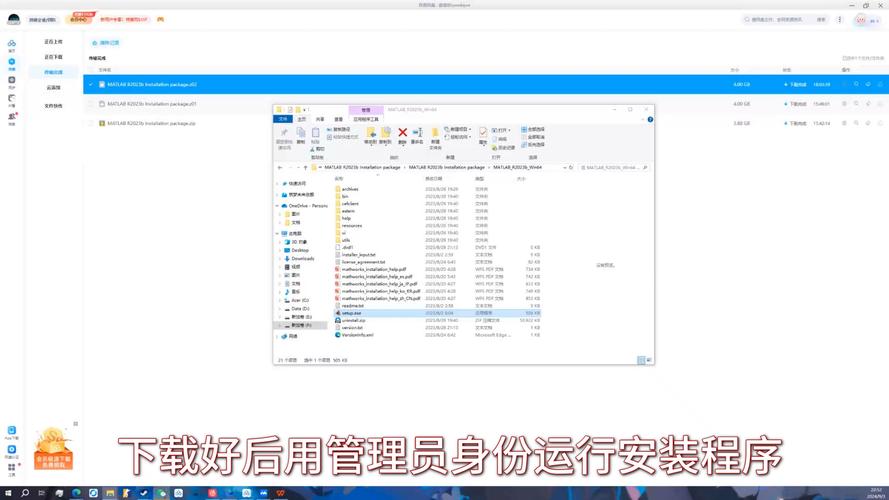Image resolution: width=889 pixels, height=500 pixels.
Task: Open the netdisk downloading list
Action: point(53,57)
